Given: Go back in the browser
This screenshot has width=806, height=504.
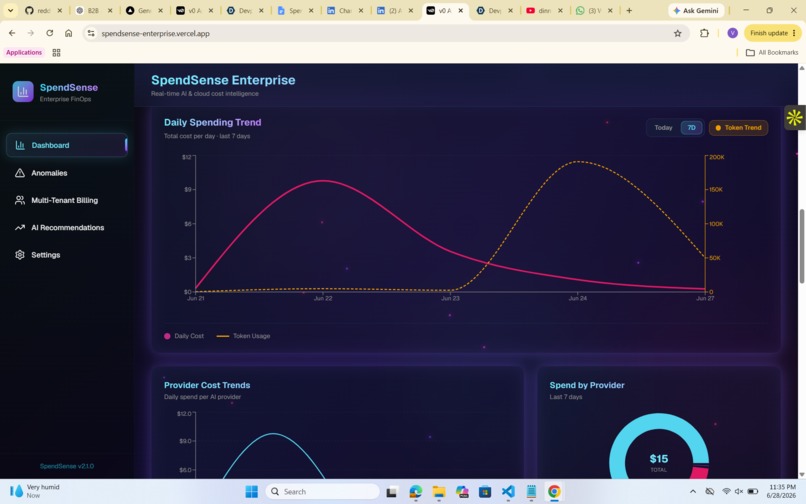Looking at the screenshot, I should point(12,33).
